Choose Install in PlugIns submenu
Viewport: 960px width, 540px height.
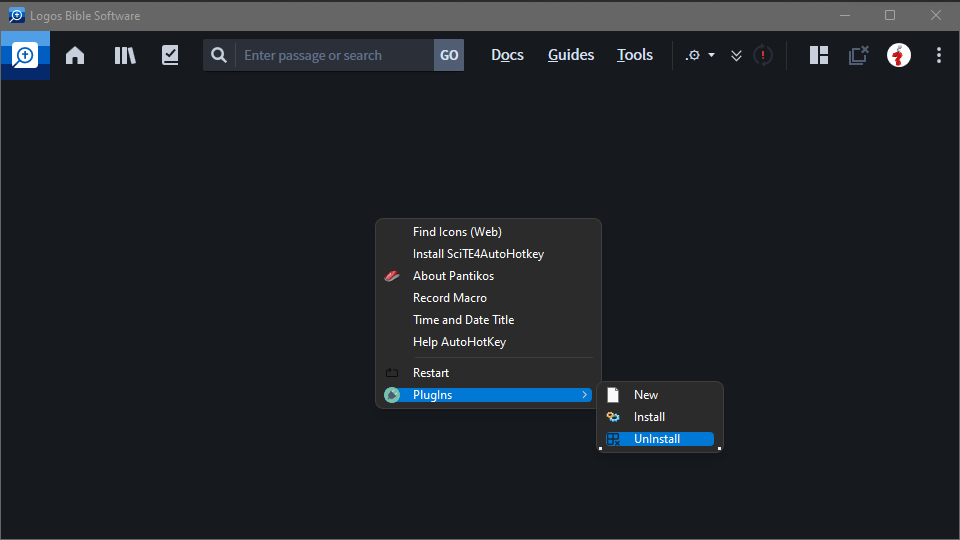point(660,417)
